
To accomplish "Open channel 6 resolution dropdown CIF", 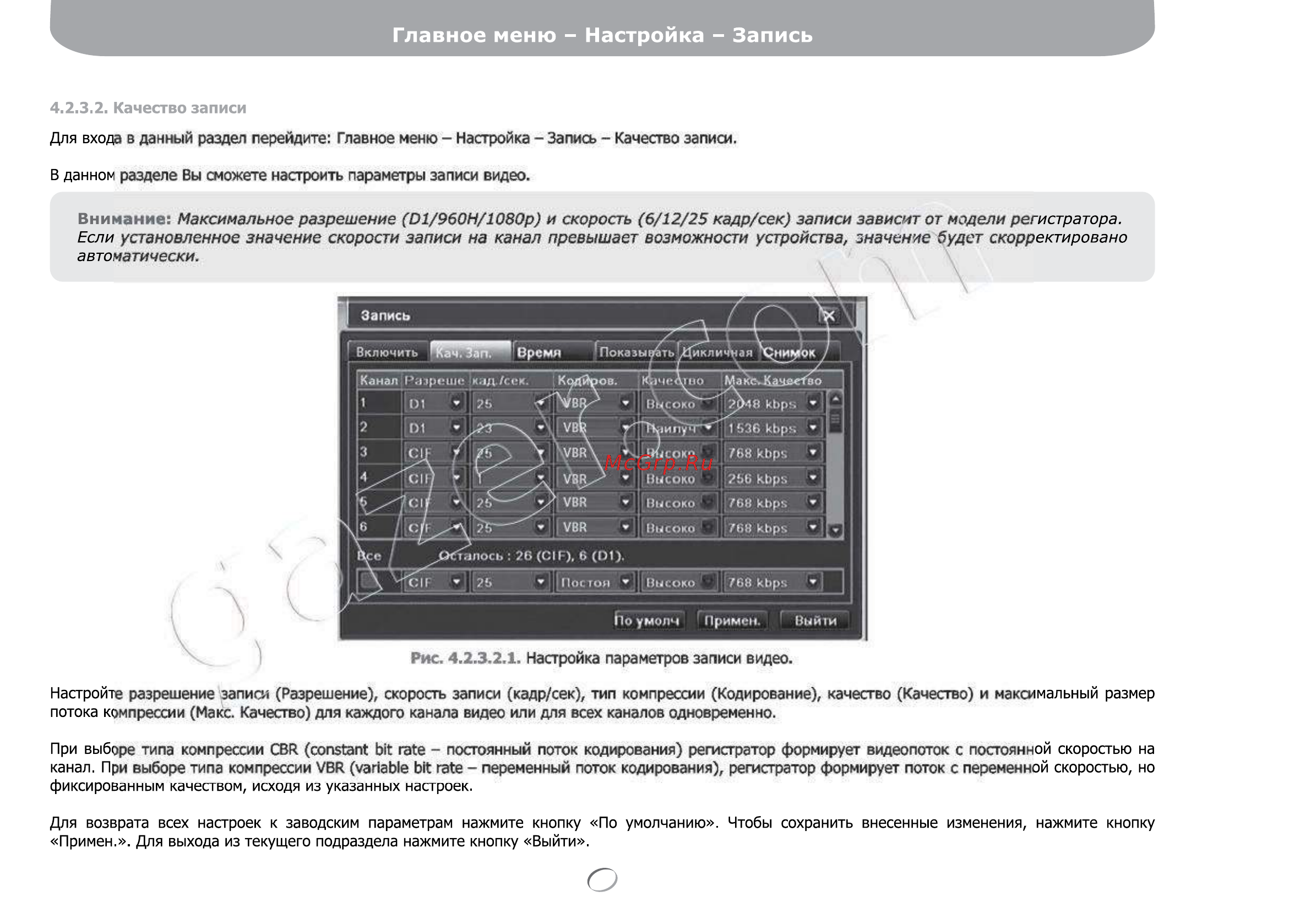I will click(434, 528).
